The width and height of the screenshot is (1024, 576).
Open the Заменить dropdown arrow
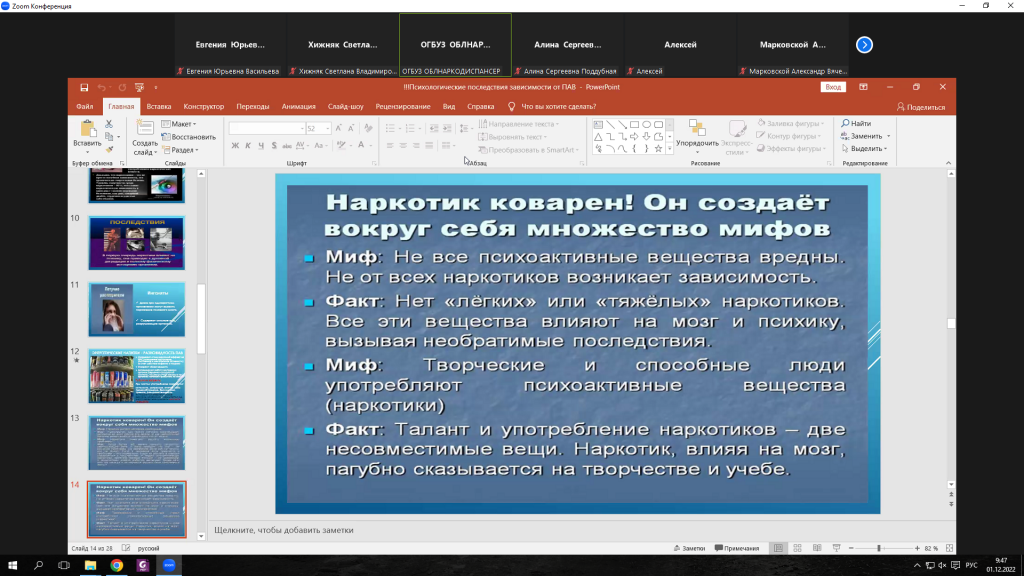click(x=889, y=136)
